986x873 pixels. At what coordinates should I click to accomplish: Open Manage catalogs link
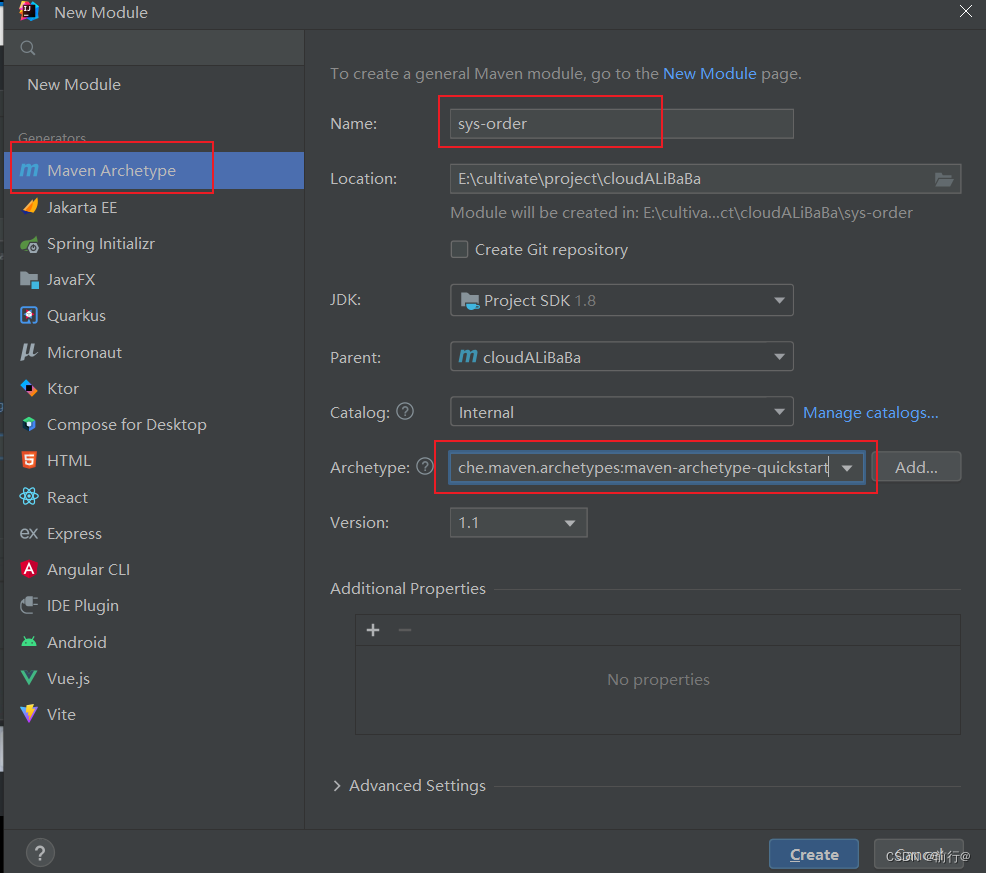(x=870, y=413)
